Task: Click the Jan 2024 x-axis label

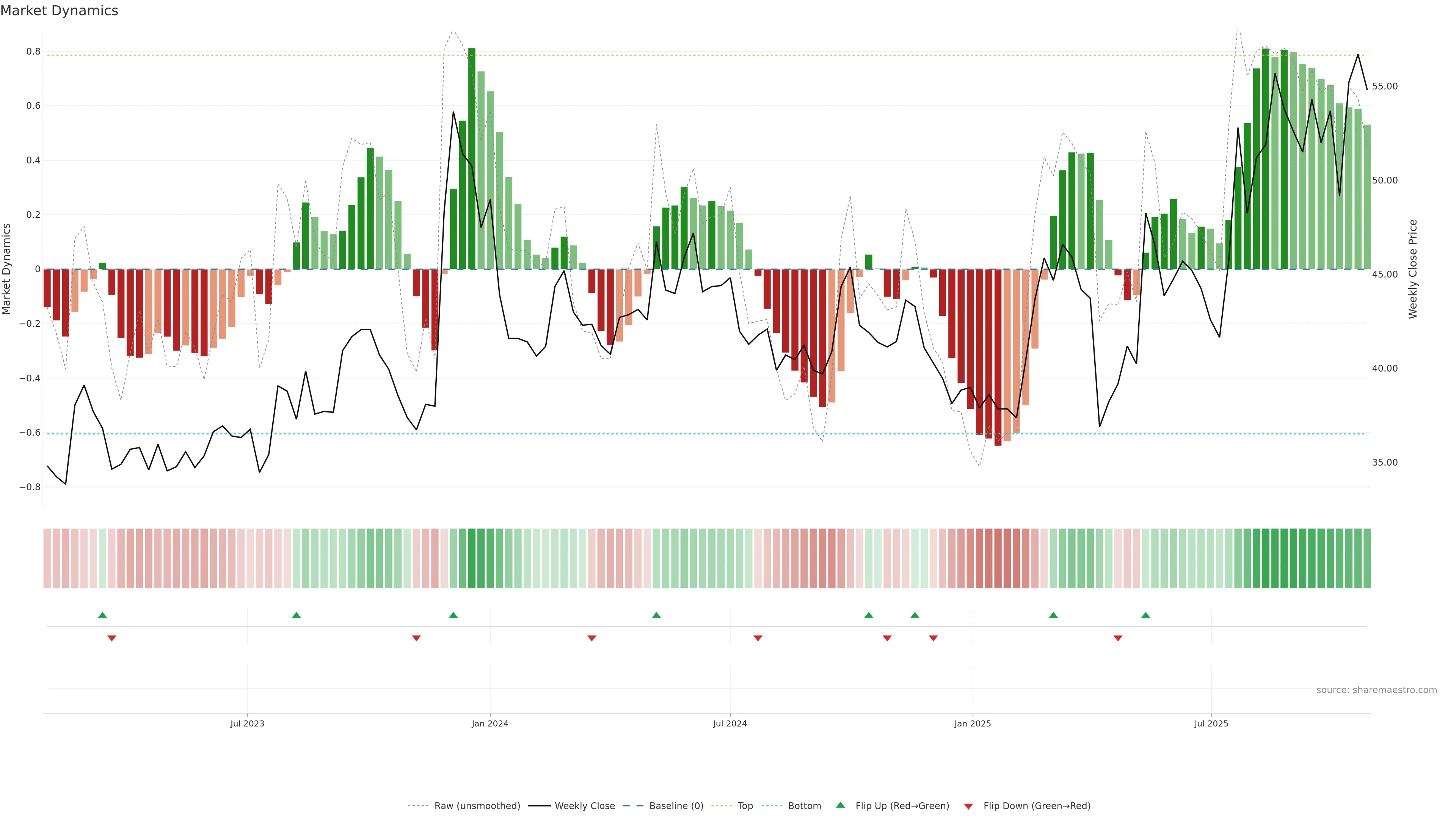Action: (490, 723)
